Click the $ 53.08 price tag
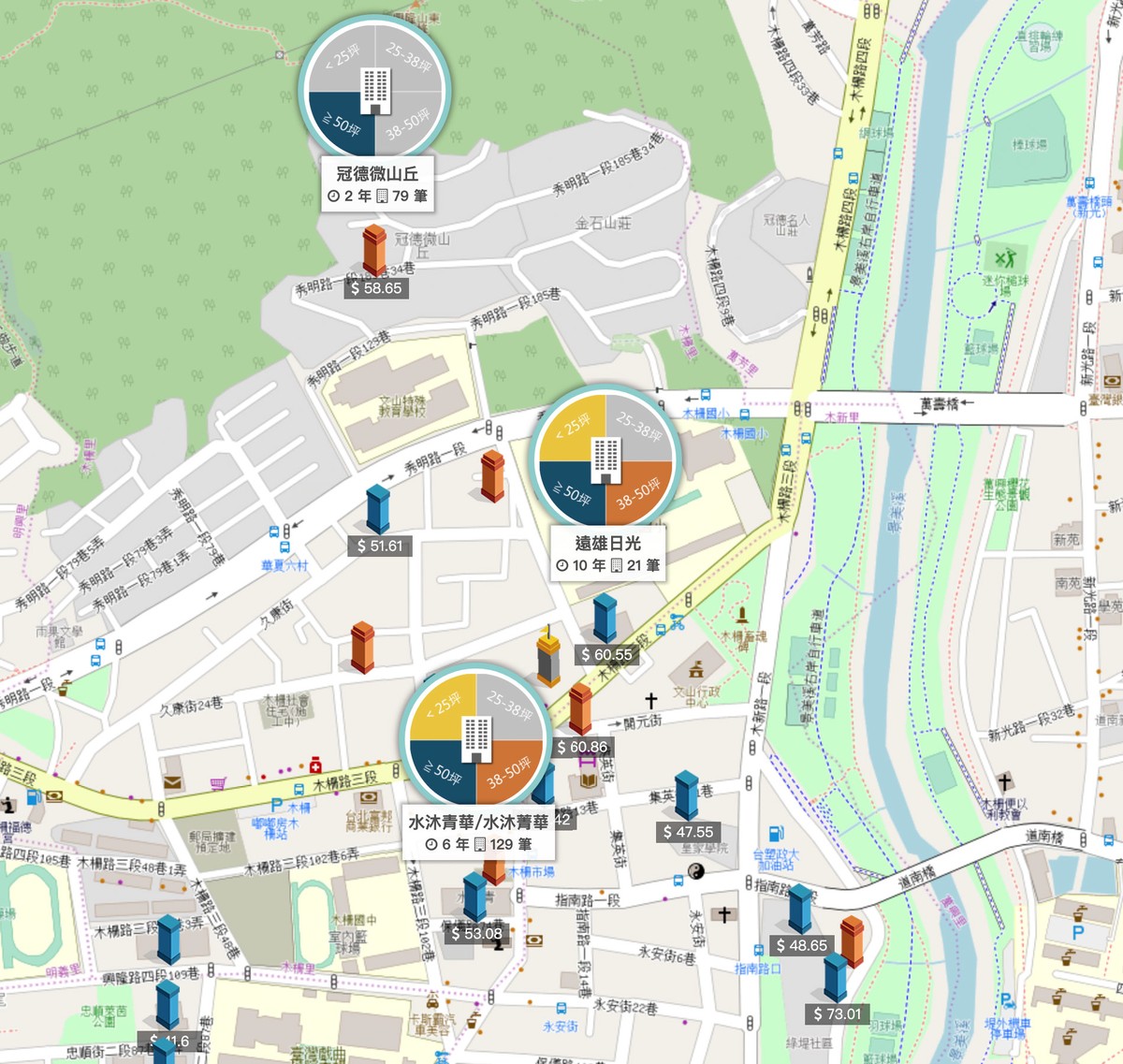The height and width of the screenshot is (1064, 1123). (x=476, y=933)
